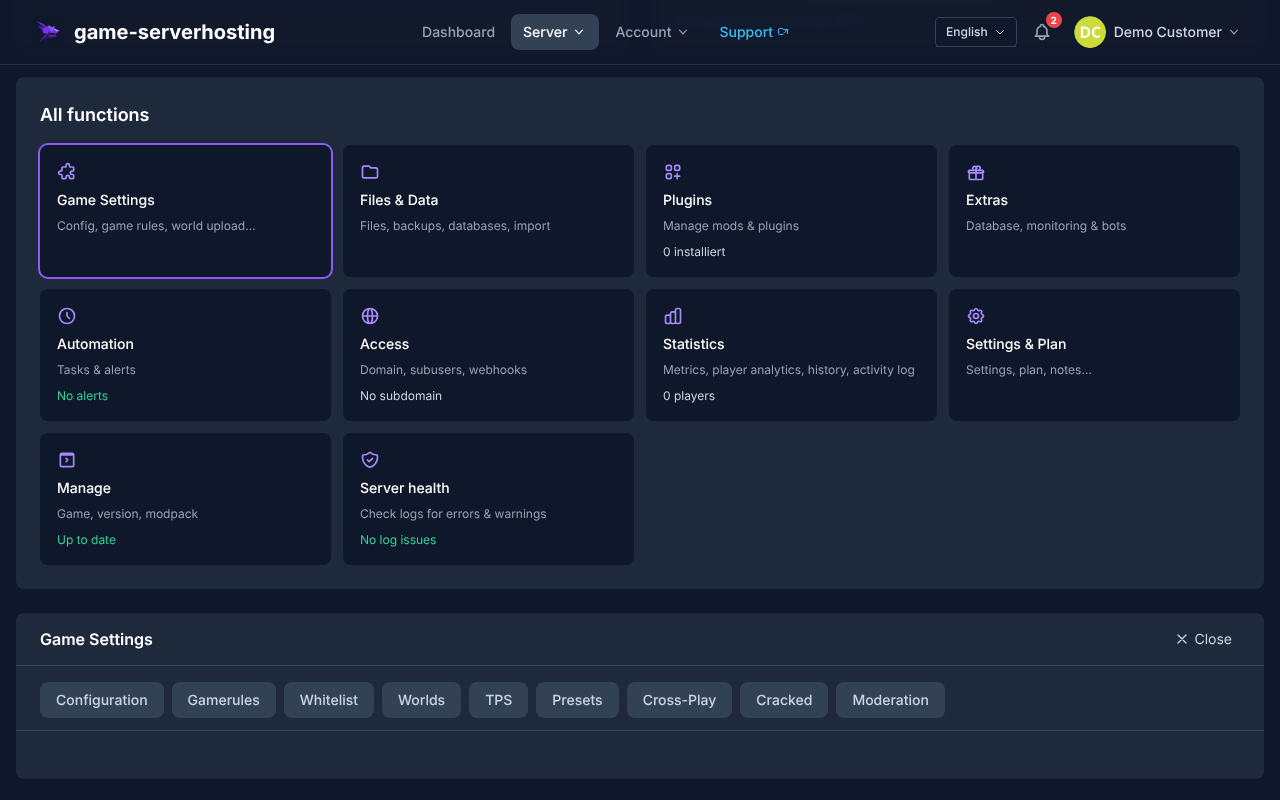Click the 'Game Settings' panel heading
This screenshot has height=800, width=1280.
(x=96, y=639)
